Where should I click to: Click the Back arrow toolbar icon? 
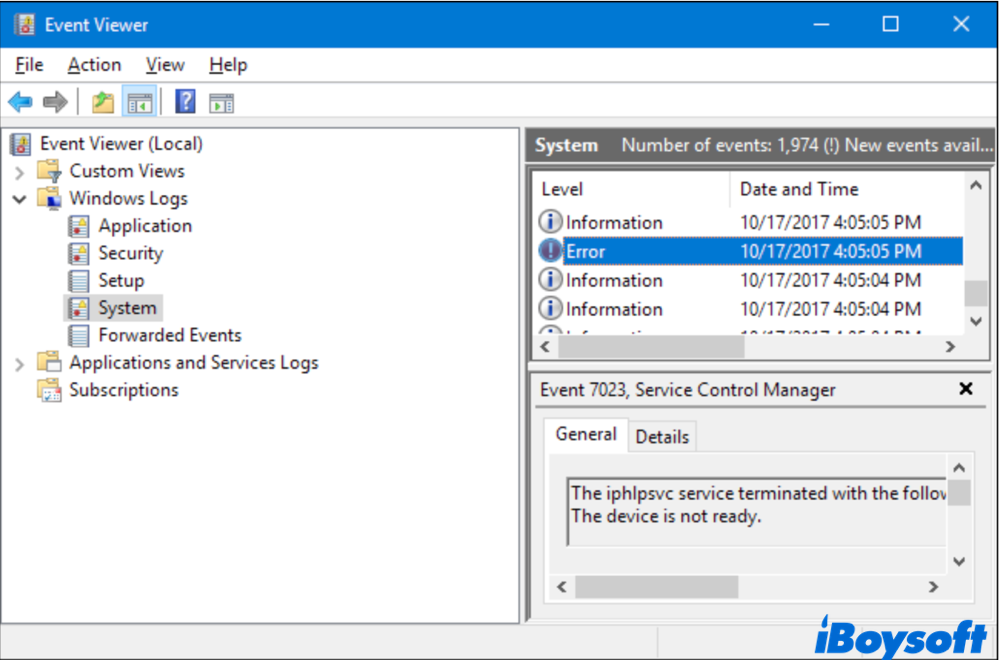[x=20, y=102]
